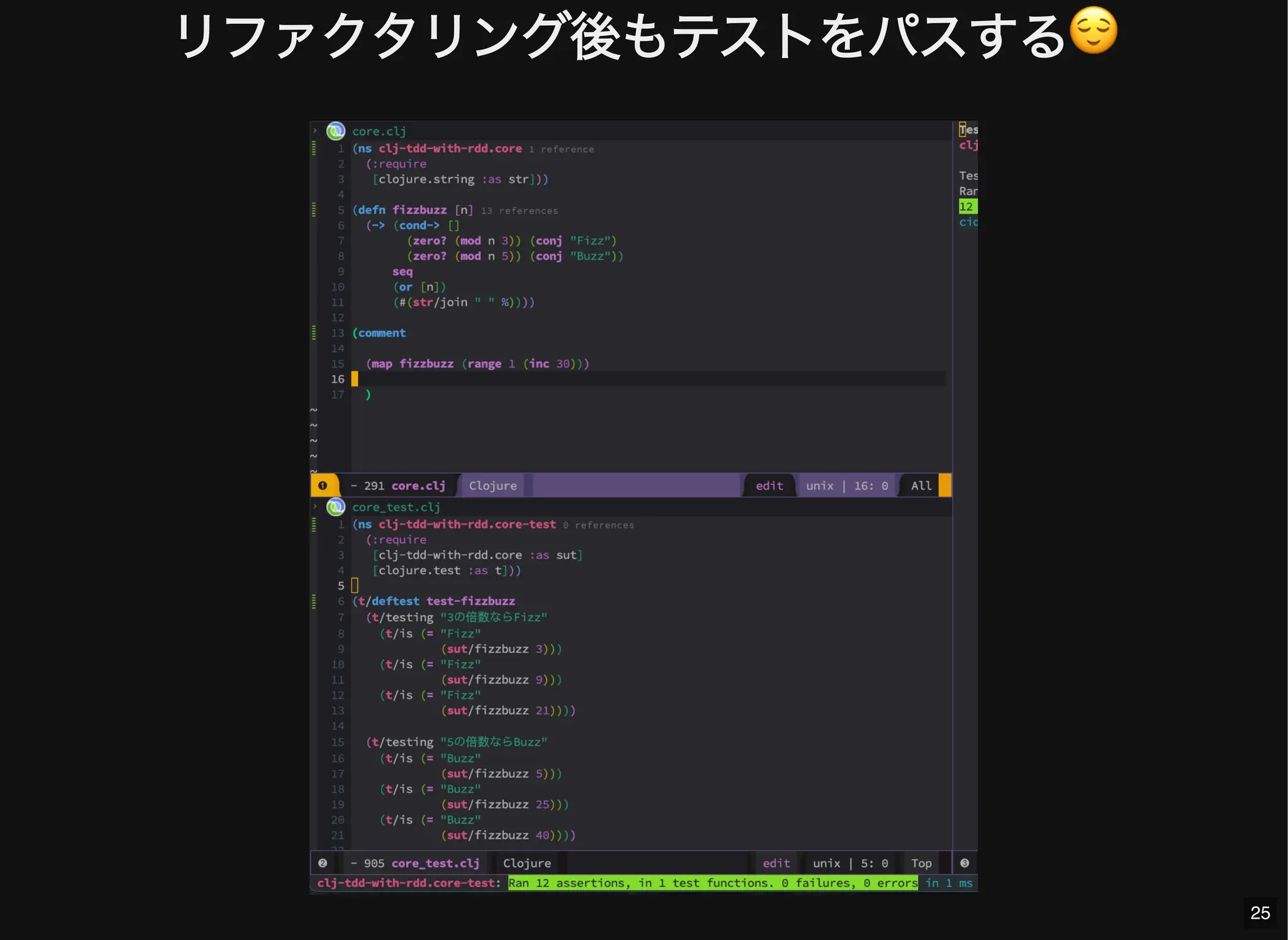Image resolution: width=1288 pixels, height=940 pixels.
Task: Click the orange block at end of top statusline
Action: (x=945, y=486)
